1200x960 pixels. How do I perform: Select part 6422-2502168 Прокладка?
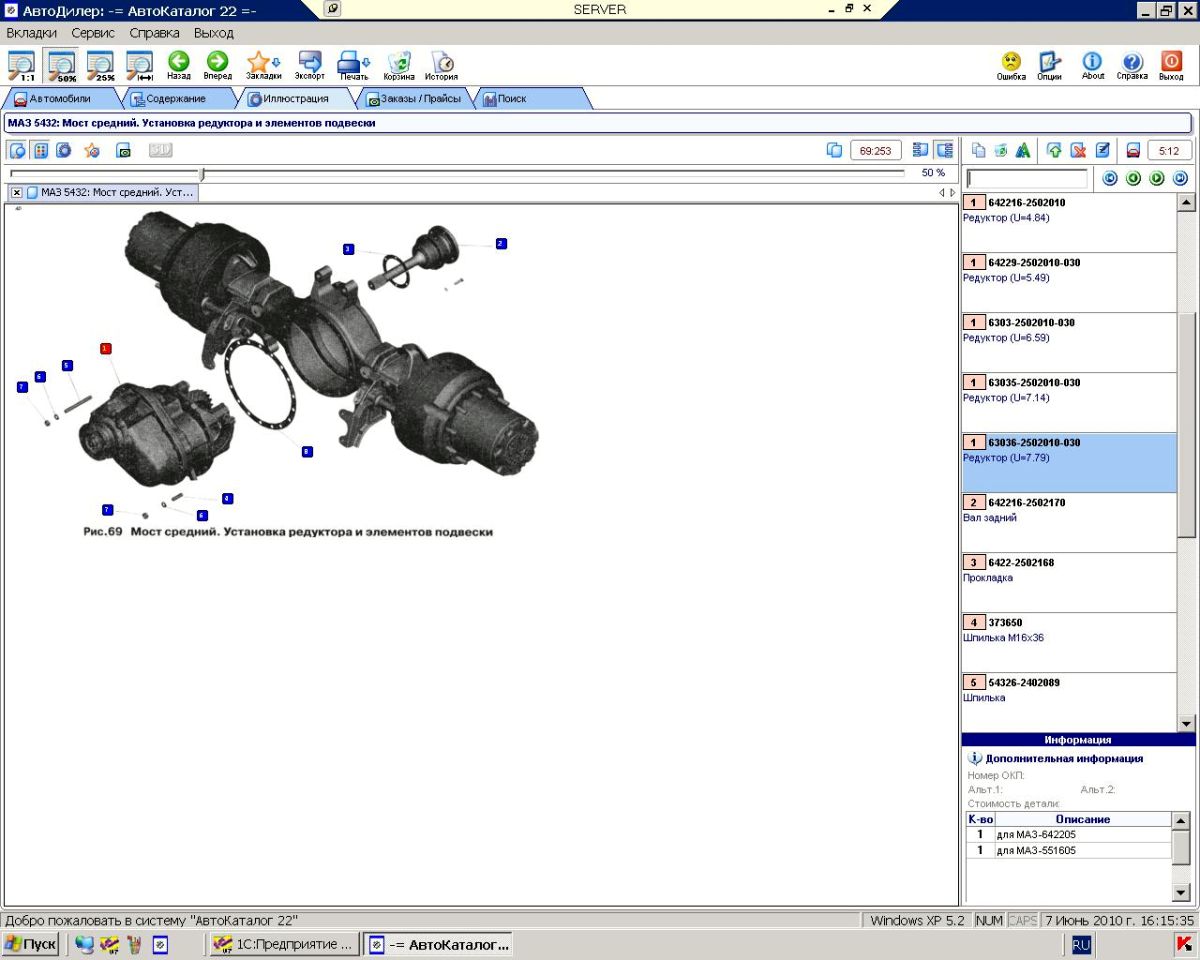(1069, 582)
